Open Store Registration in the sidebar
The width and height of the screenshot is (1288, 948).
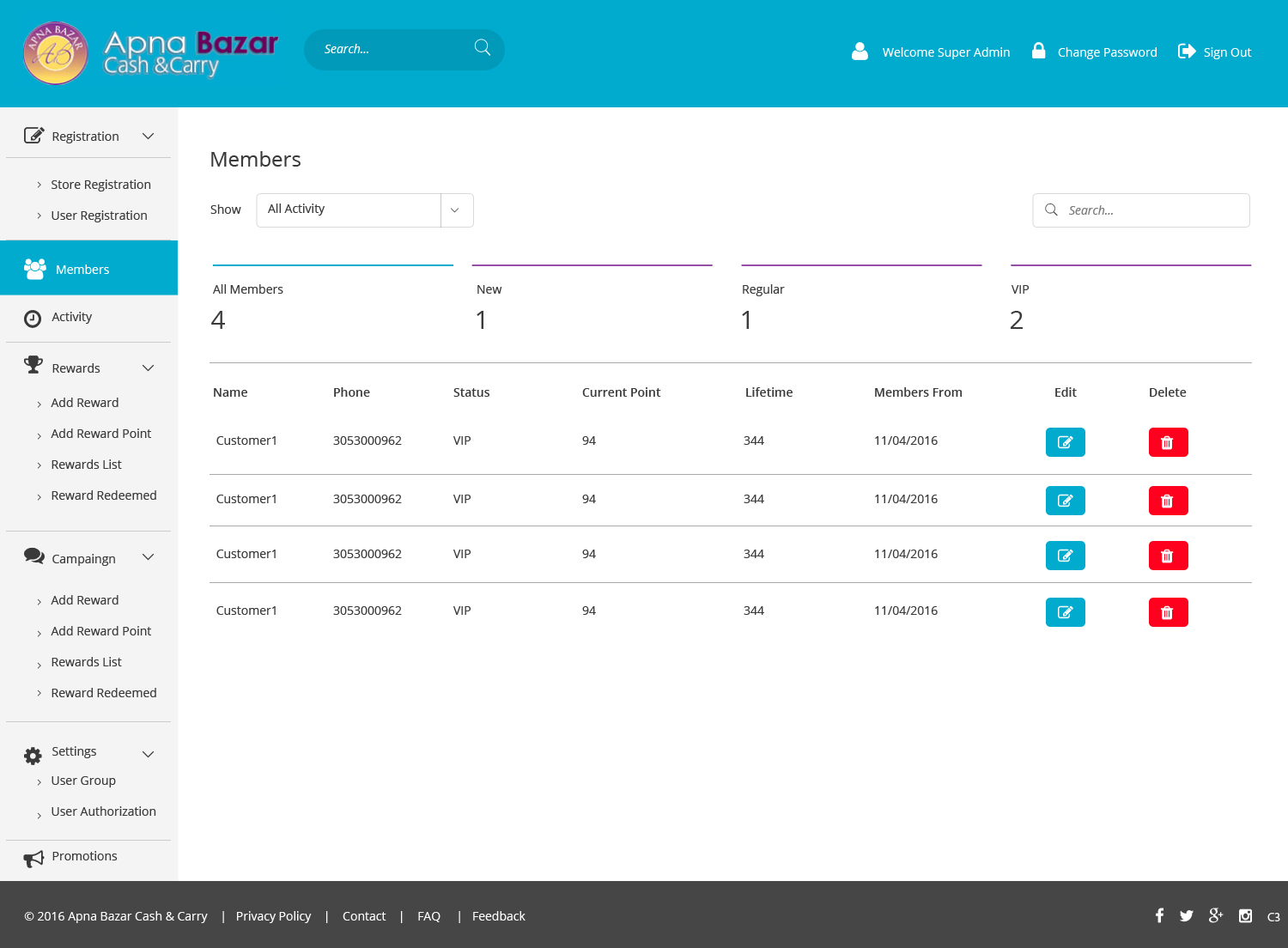coord(100,185)
